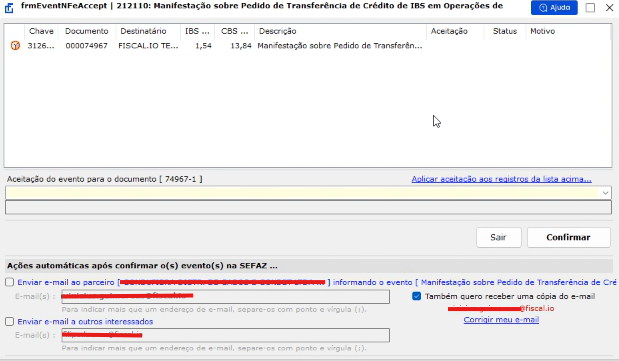This screenshot has width=619, height=361.
Task: Click the Status column header
Action: 505,31
